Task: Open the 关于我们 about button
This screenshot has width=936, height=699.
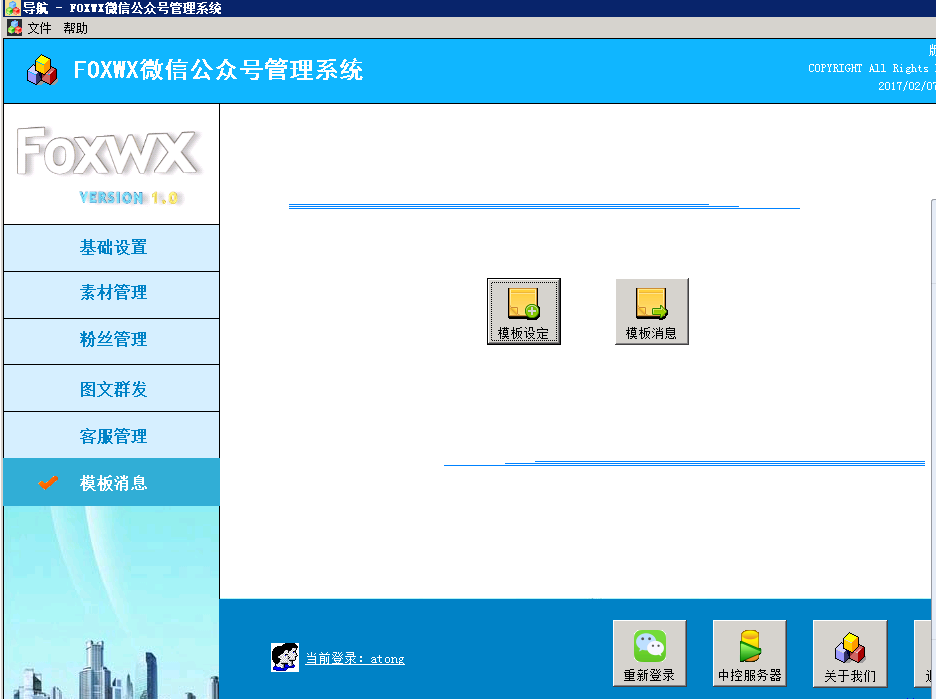Action: point(850,653)
